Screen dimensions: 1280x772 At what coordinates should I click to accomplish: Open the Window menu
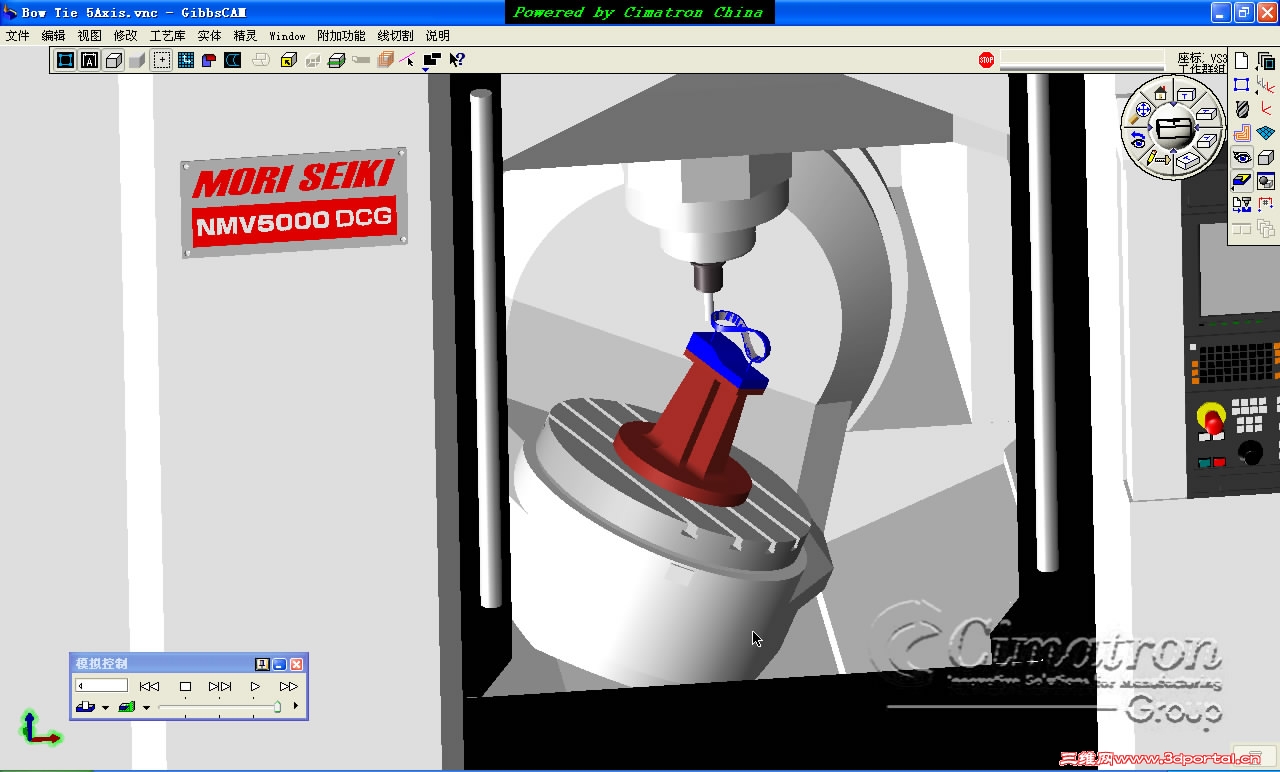pos(288,36)
